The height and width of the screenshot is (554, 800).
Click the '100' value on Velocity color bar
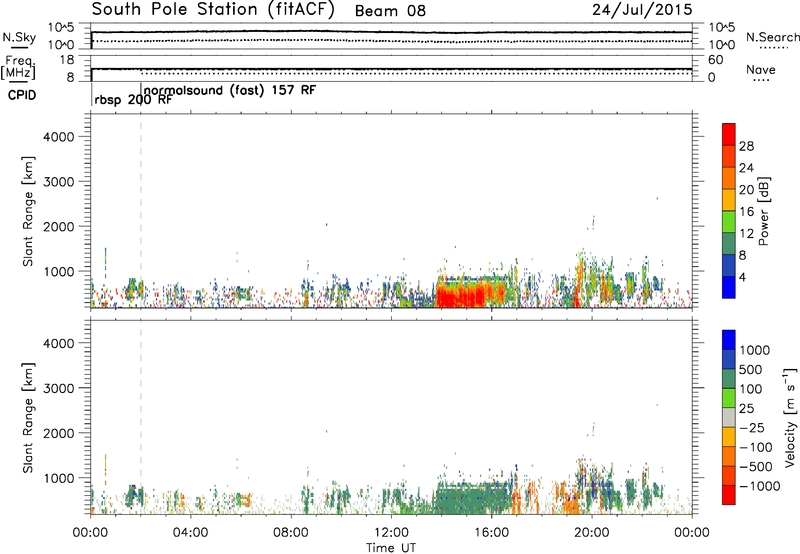751,389
